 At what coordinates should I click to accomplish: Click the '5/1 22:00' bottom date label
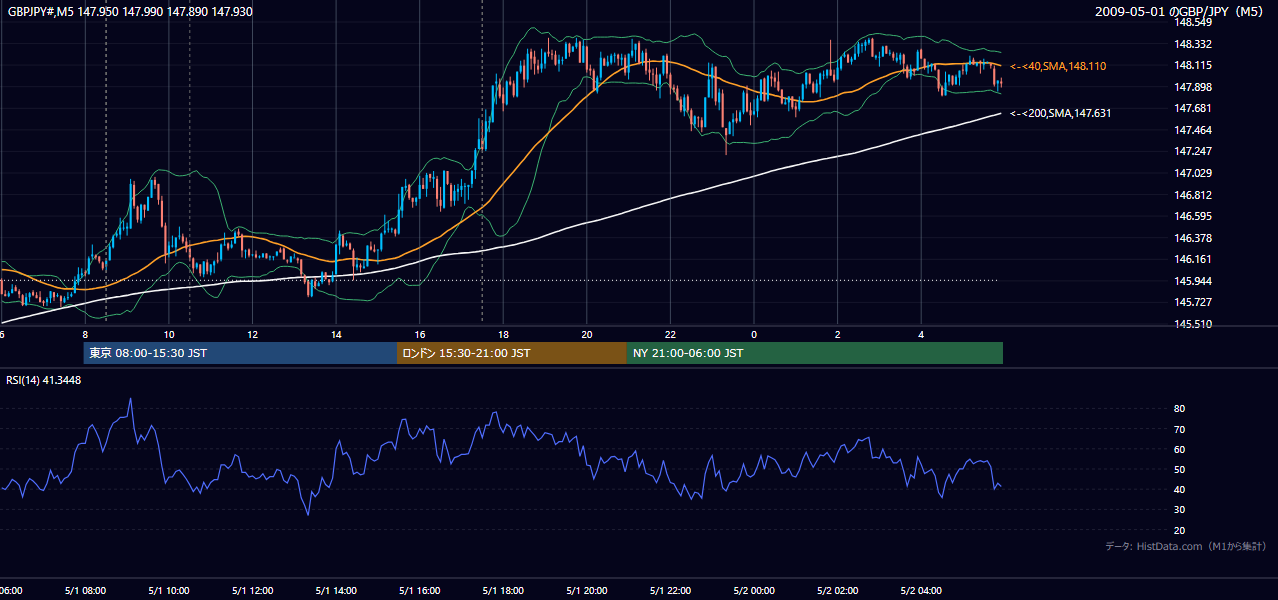pos(669,590)
